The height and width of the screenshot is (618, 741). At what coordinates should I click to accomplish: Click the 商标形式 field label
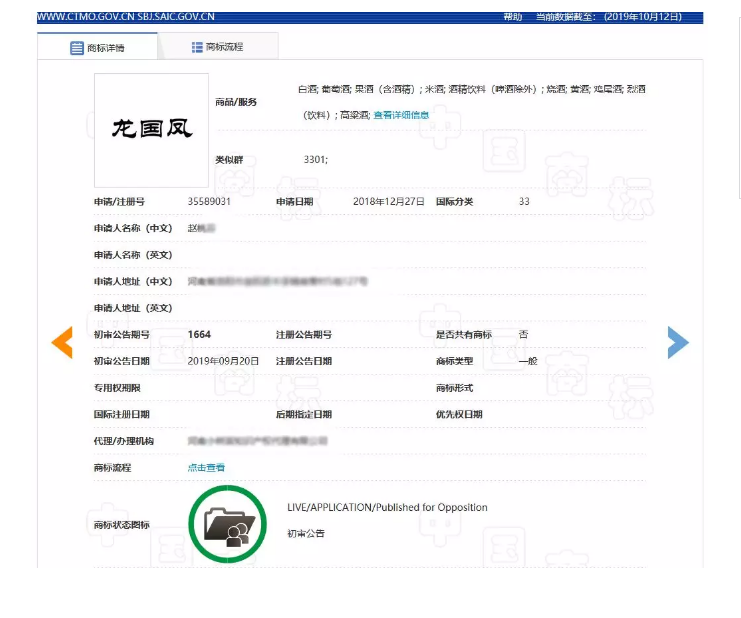[454, 388]
